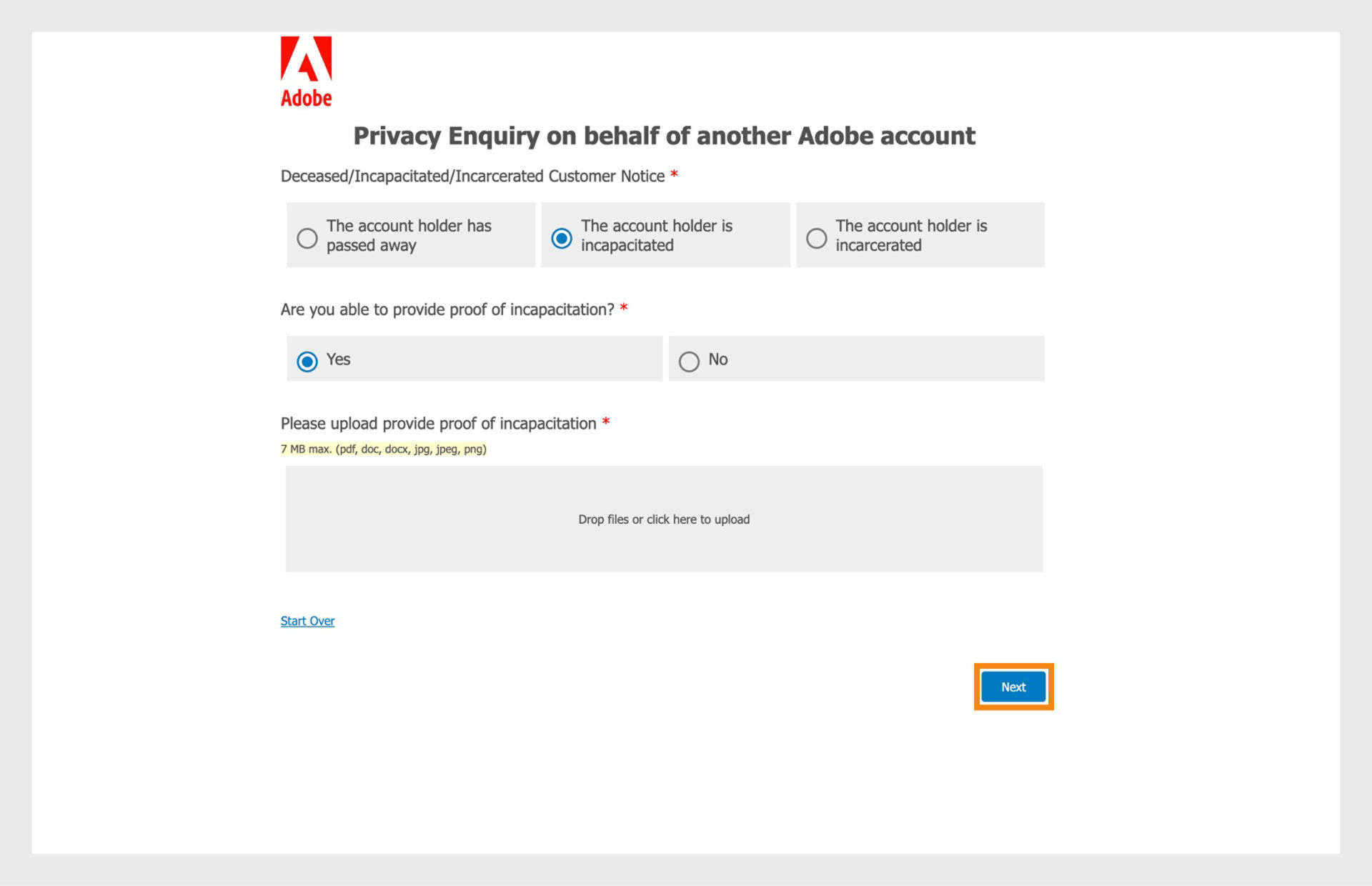This screenshot has width=1372, height=886.
Task: Open the "Start Over" link
Action: [x=307, y=621]
